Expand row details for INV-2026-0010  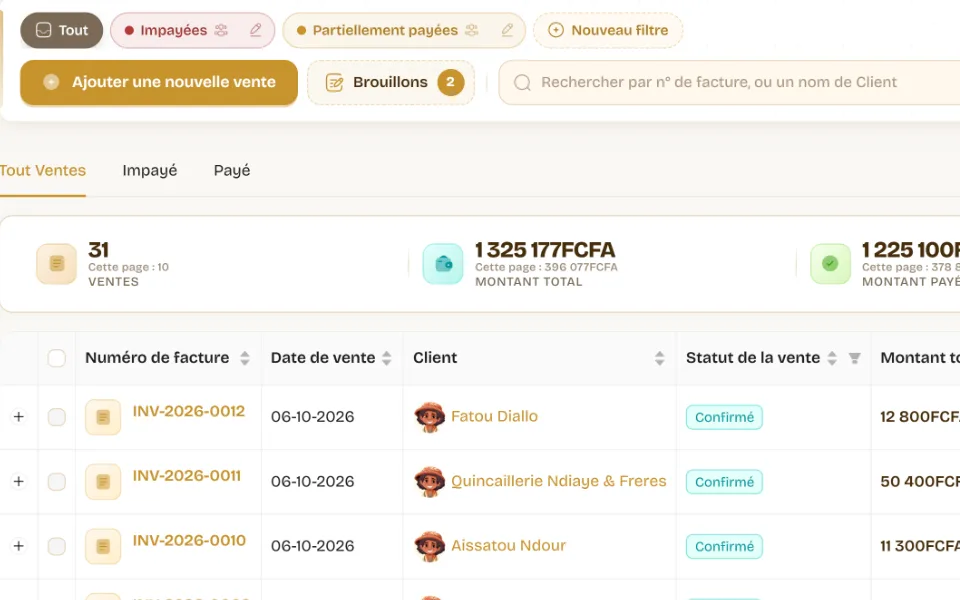(19, 546)
